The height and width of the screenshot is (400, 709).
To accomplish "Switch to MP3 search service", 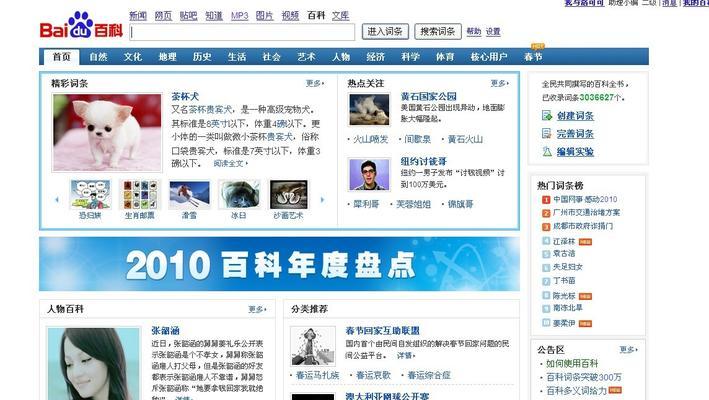I will pos(240,16).
